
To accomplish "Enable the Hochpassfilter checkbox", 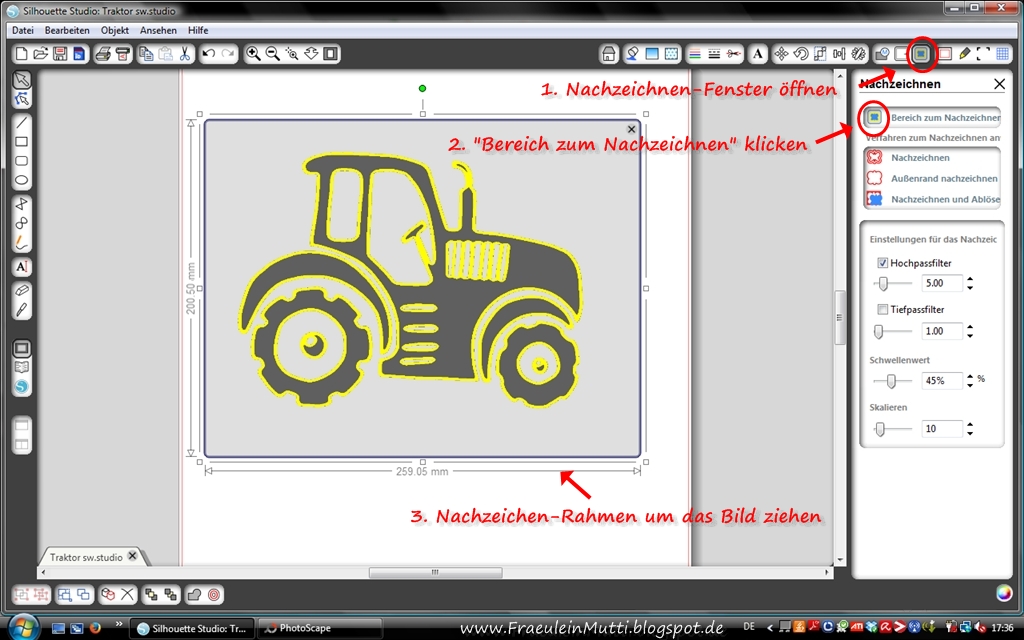I will [x=882, y=263].
